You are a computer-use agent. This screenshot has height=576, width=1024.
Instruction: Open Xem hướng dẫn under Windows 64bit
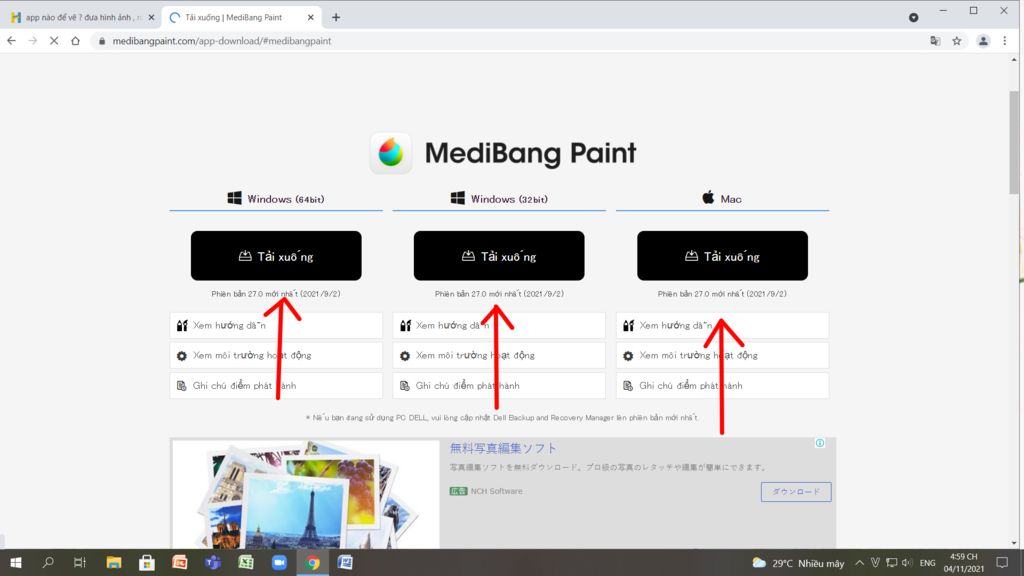[276, 325]
